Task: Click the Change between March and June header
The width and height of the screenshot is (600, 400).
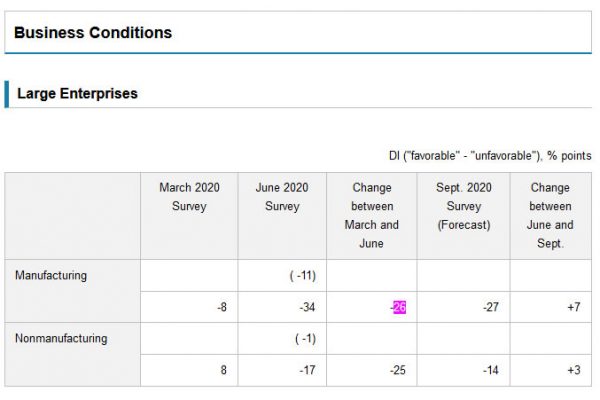Action: (x=371, y=215)
